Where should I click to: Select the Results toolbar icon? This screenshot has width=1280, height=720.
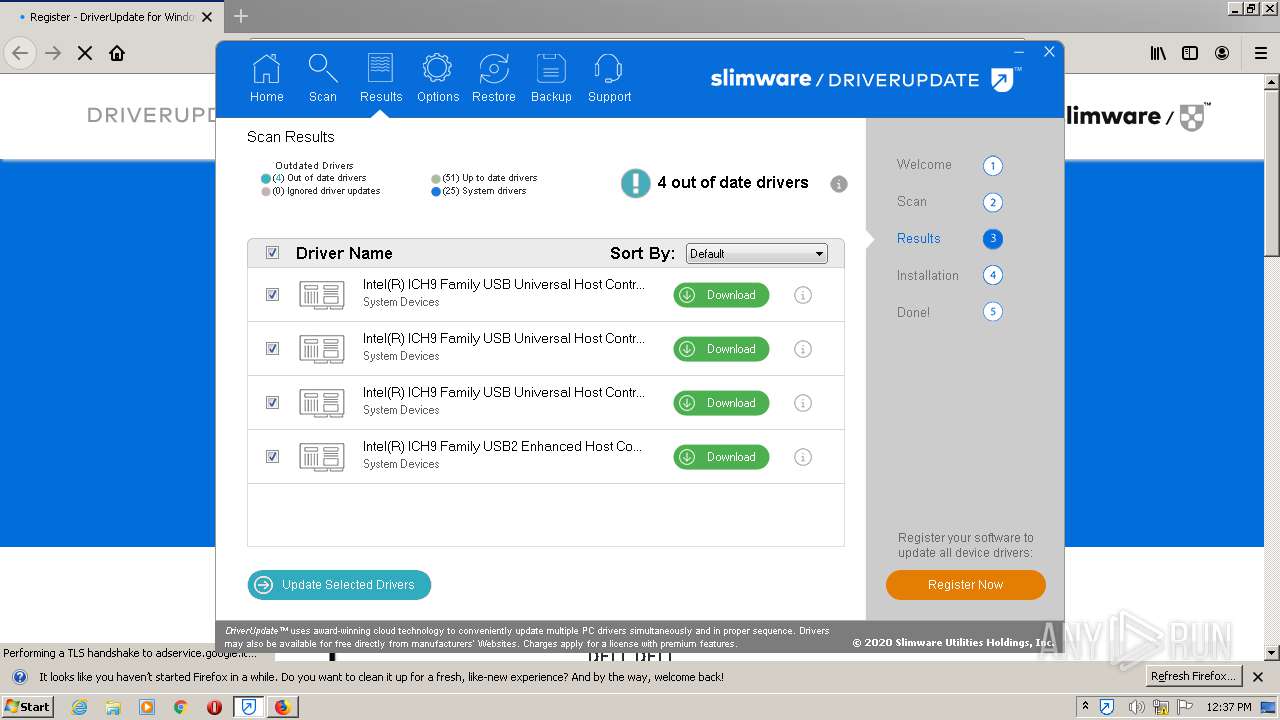(381, 78)
